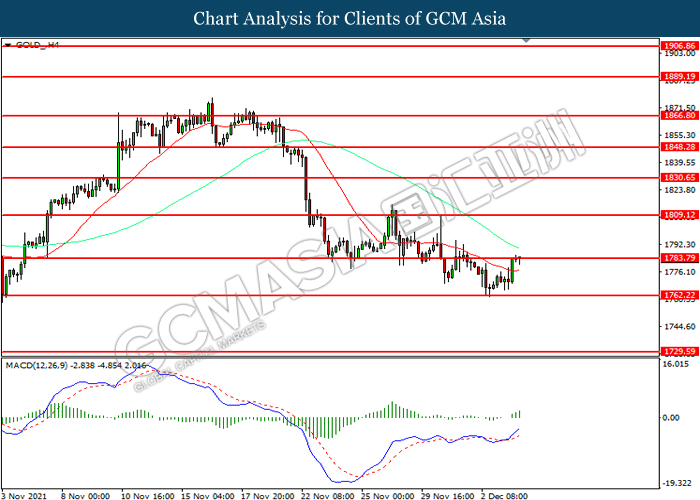Select the 1906.86 red price label
Image resolution: width=700 pixels, height=500 pixels.
pos(679,46)
